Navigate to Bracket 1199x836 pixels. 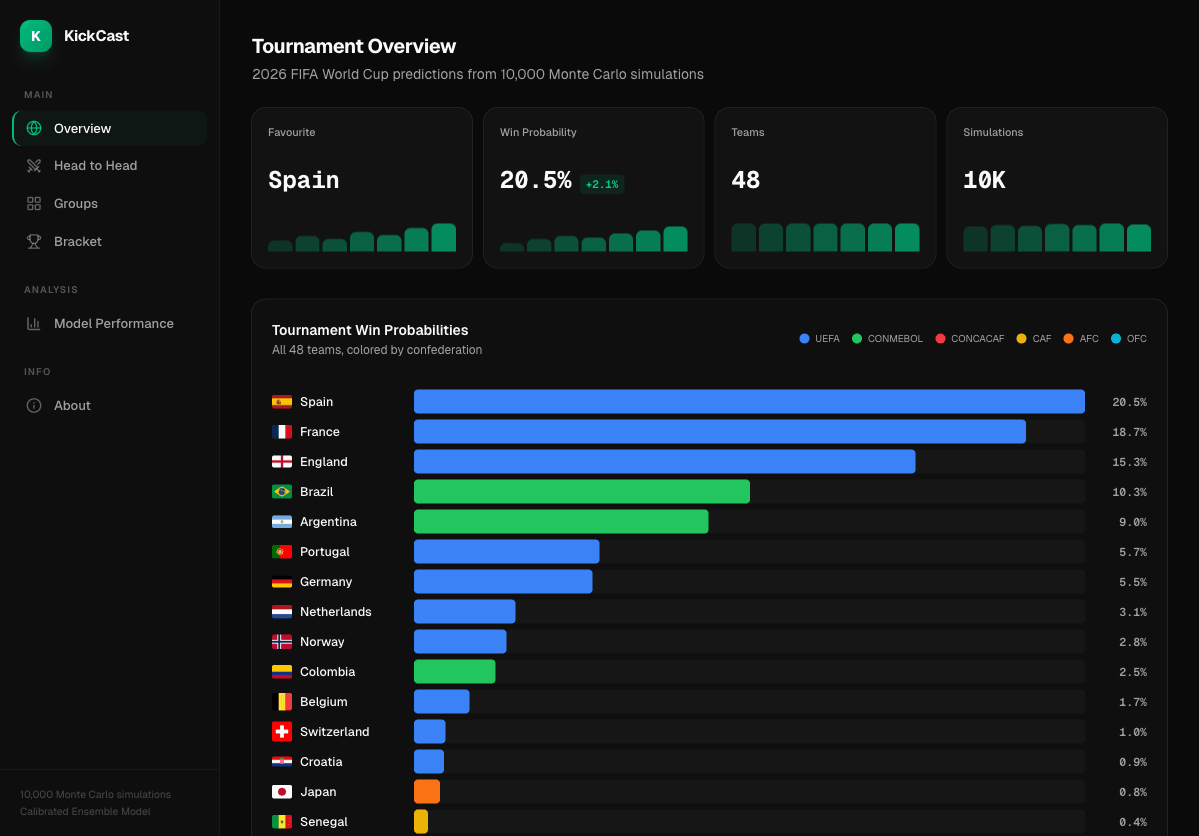[x=110, y=242]
